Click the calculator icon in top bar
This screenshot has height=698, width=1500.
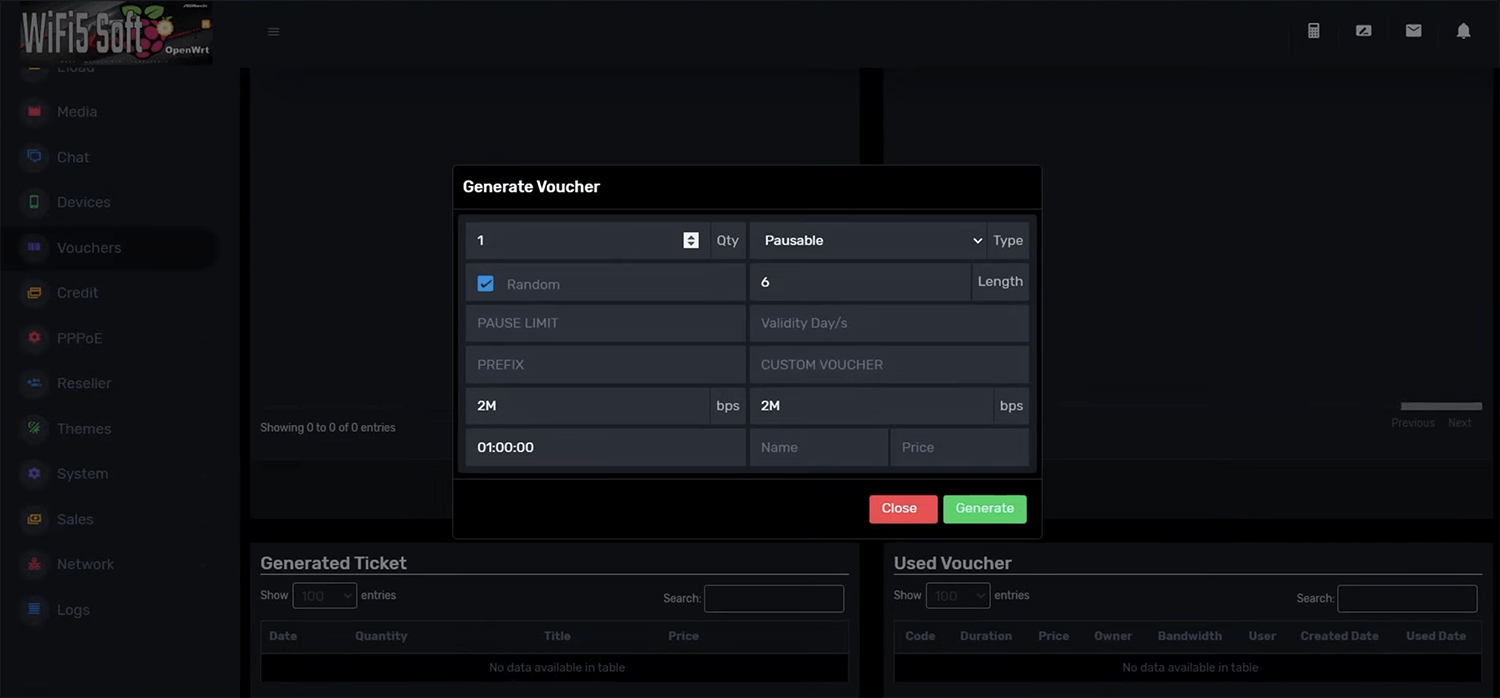[x=1314, y=31]
